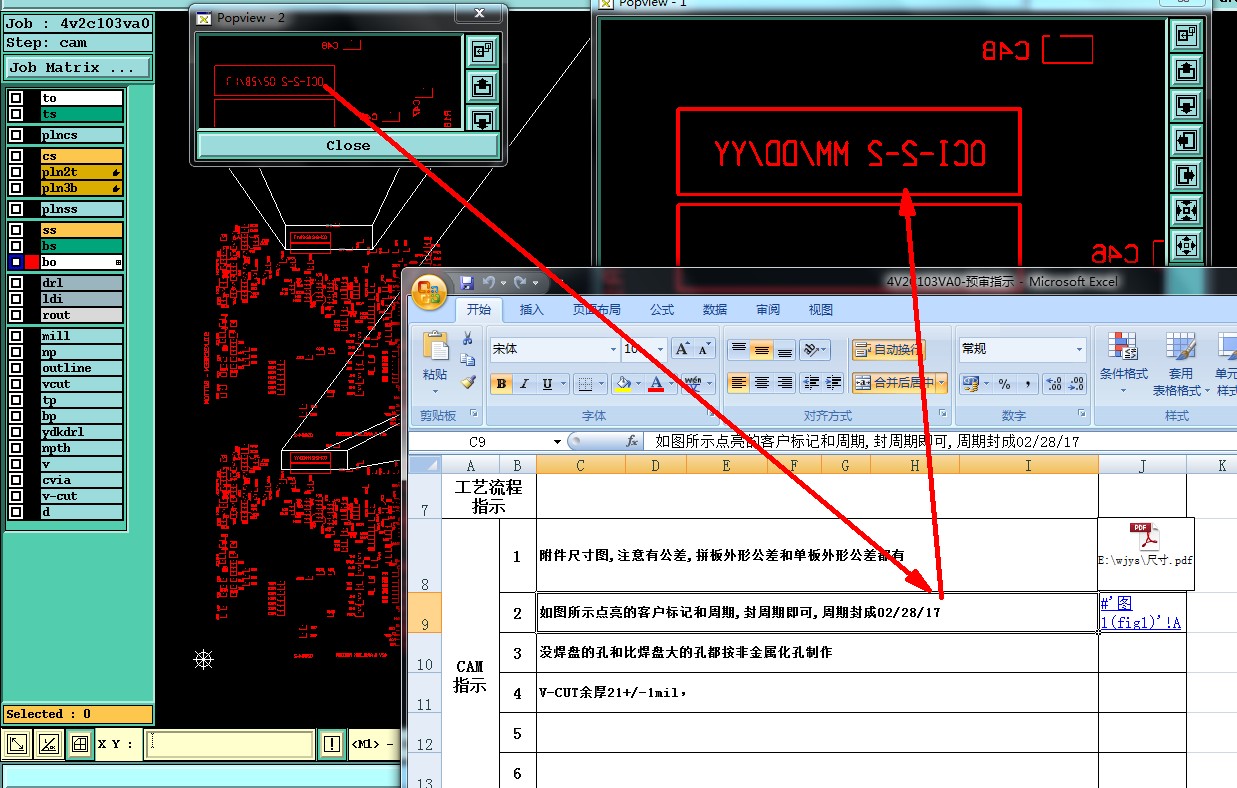Viewport: 1237px width, 788px height.
Task: Click the comma style button
Action: tap(1026, 384)
